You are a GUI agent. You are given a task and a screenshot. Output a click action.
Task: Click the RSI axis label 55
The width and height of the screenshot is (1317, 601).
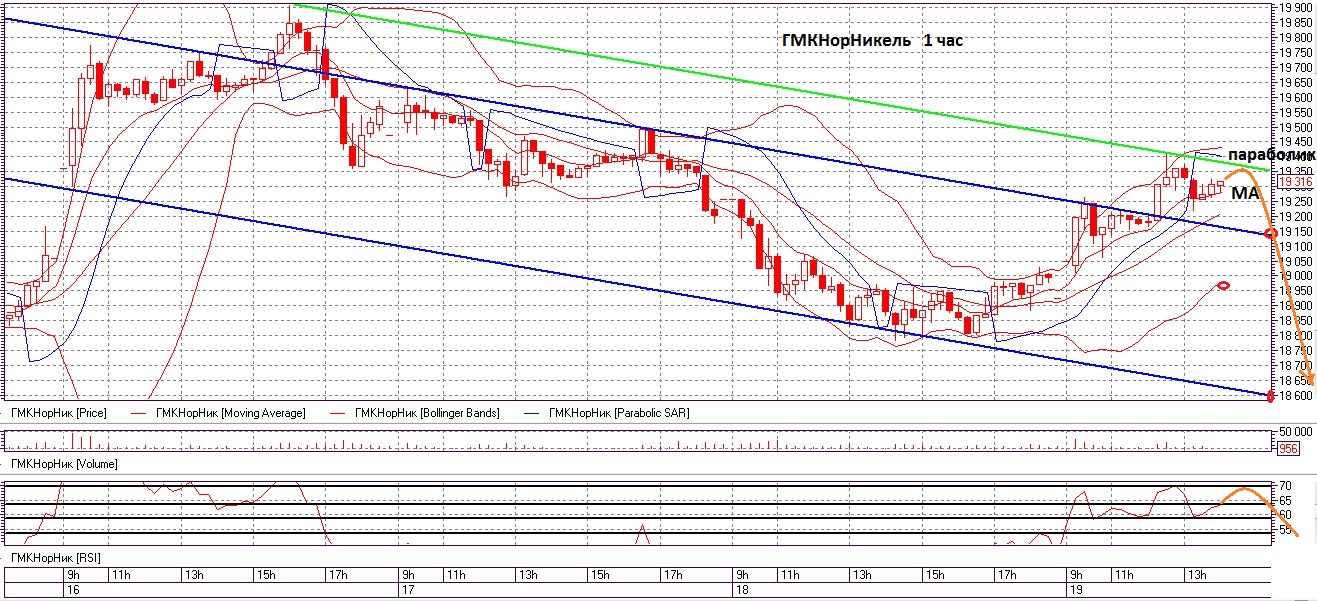[1284, 530]
